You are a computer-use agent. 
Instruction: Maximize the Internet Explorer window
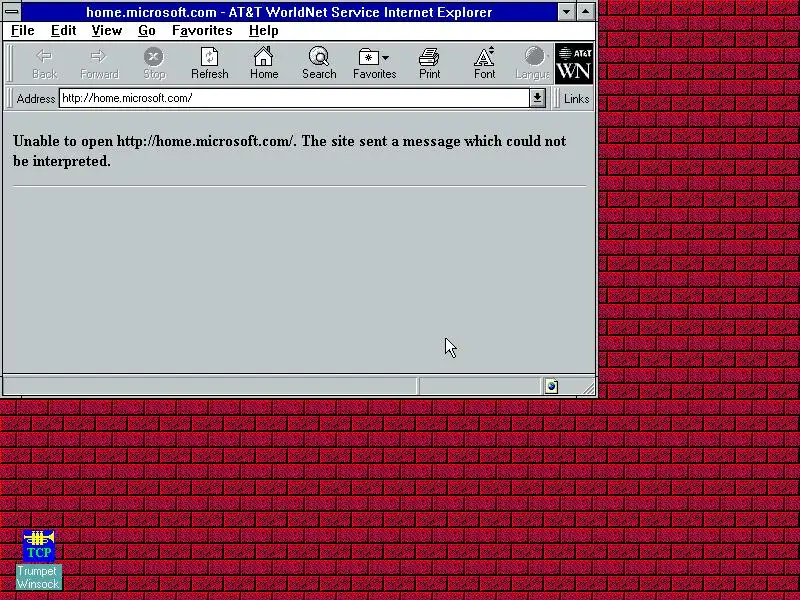point(586,11)
